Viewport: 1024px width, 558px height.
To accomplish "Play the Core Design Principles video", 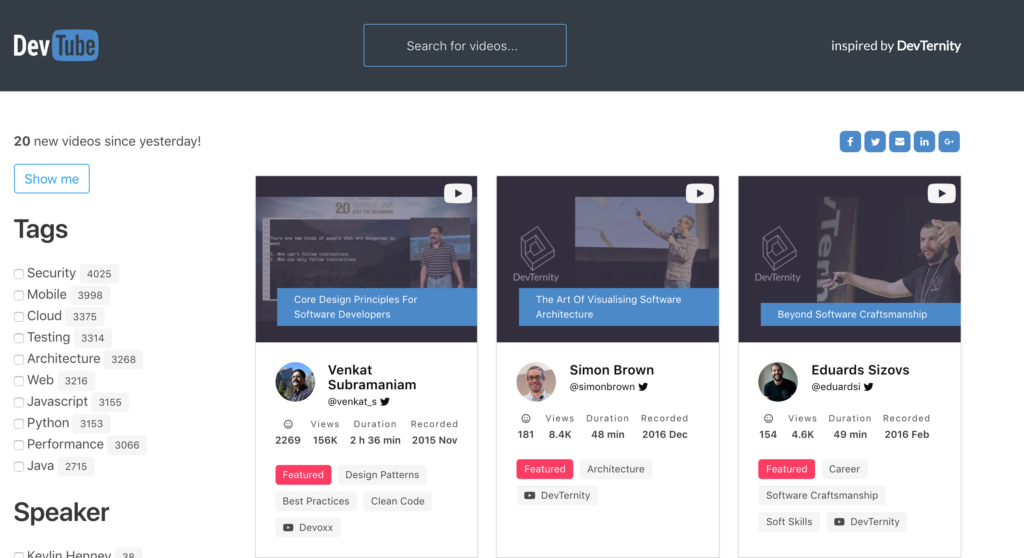I will [x=458, y=193].
